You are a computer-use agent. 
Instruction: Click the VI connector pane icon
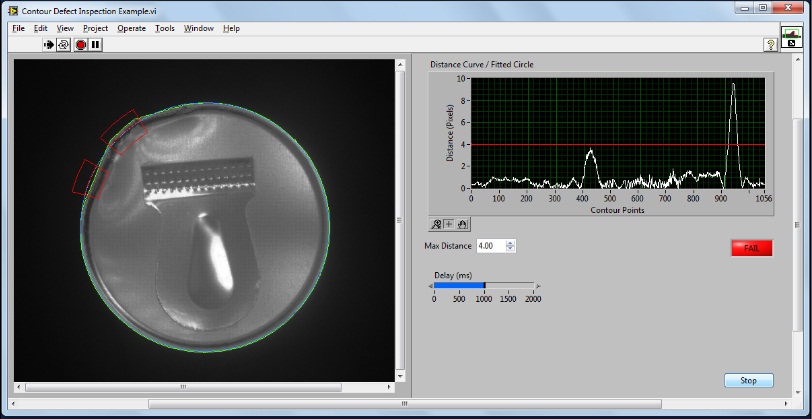pyautogui.click(x=790, y=37)
